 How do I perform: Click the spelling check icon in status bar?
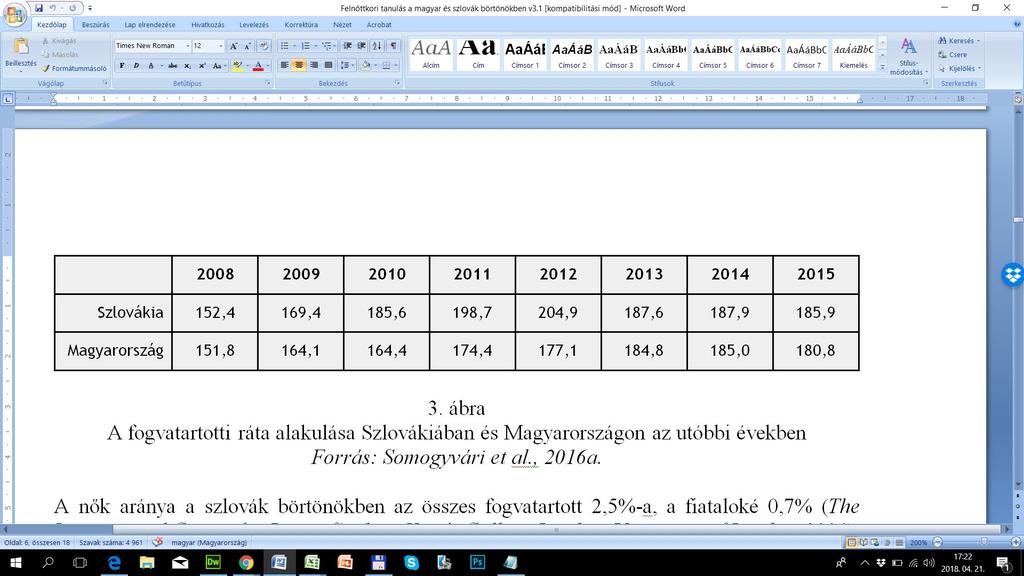(x=157, y=542)
